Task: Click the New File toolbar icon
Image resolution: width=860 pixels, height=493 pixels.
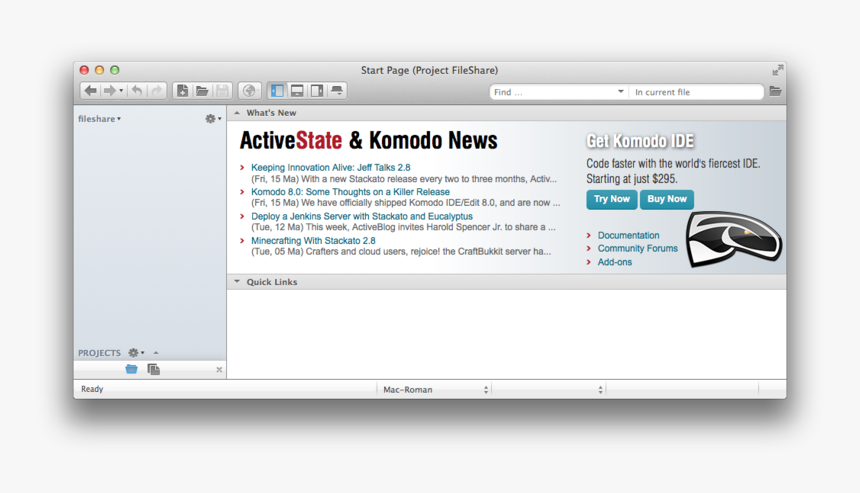Action: [x=182, y=91]
